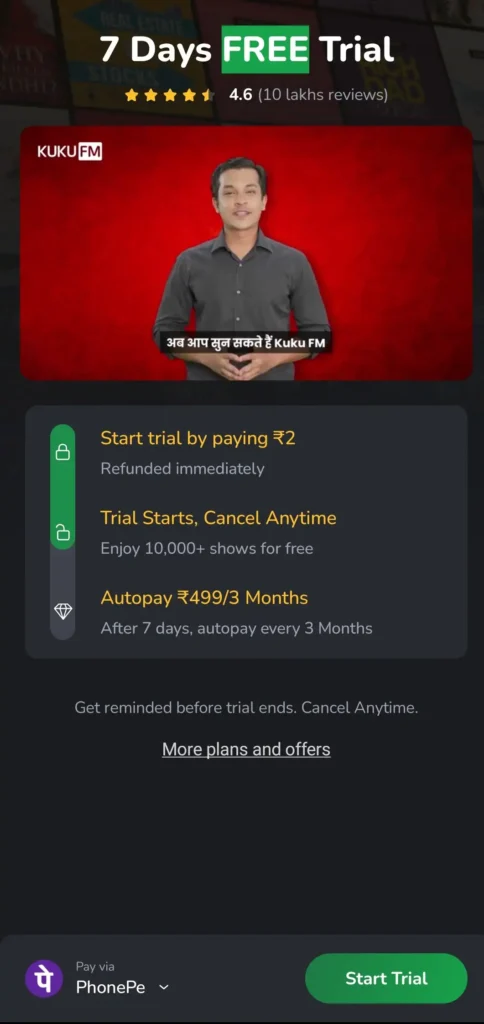The height and width of the screenshot is (1024, 484).
Task: Tap the 4.6 rating reviews text
Action: tap(308, 95)
